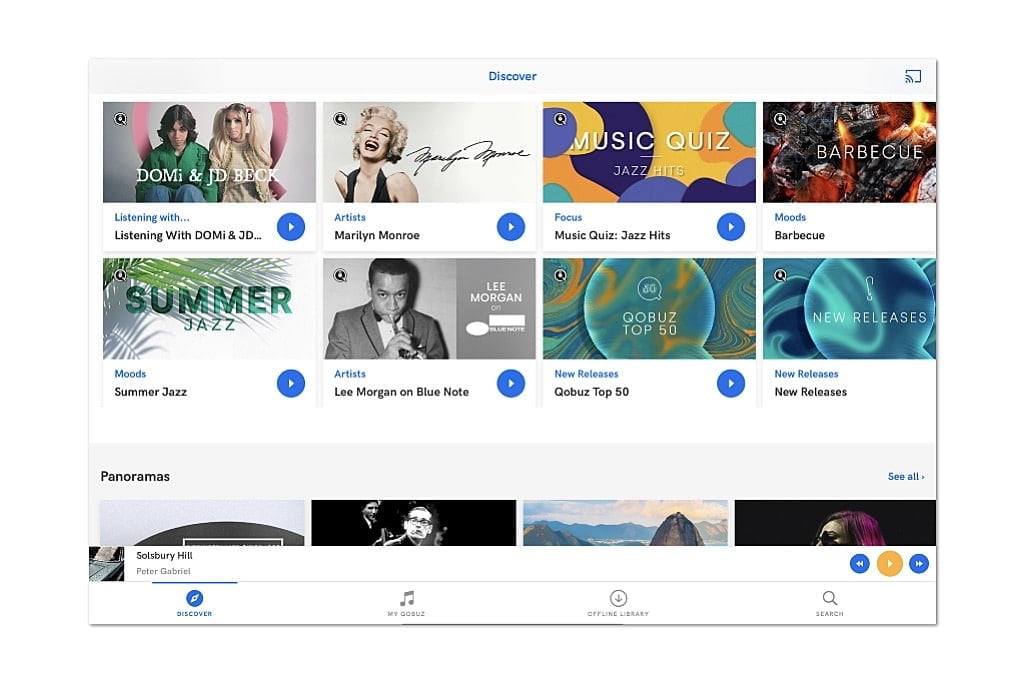Viewport: 1024px width, 683px height.
Task: Open the Search tab
Action: pyautogui.click(x=829, y=603)
